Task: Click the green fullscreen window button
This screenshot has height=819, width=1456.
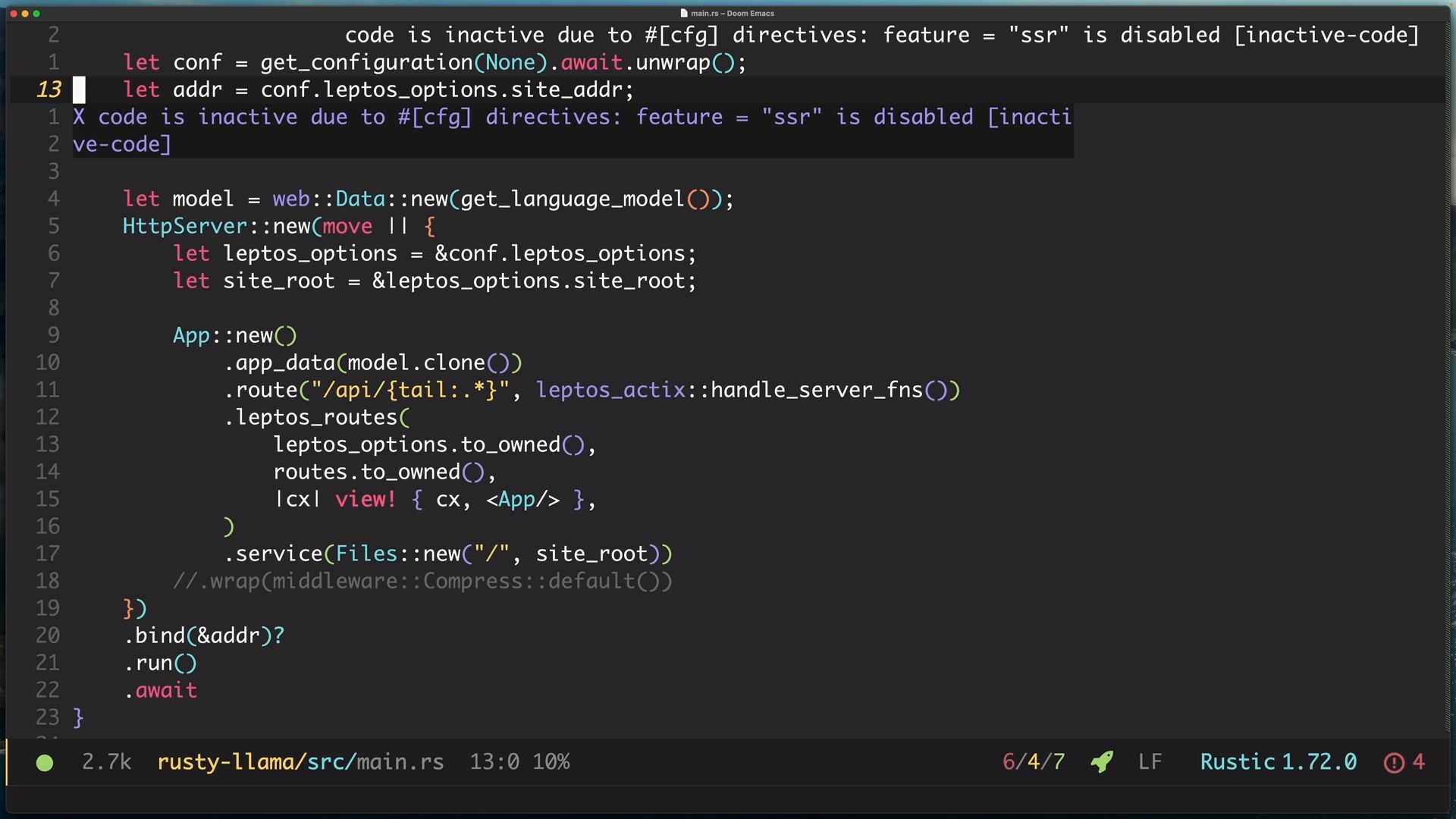Action: (36, 14)
